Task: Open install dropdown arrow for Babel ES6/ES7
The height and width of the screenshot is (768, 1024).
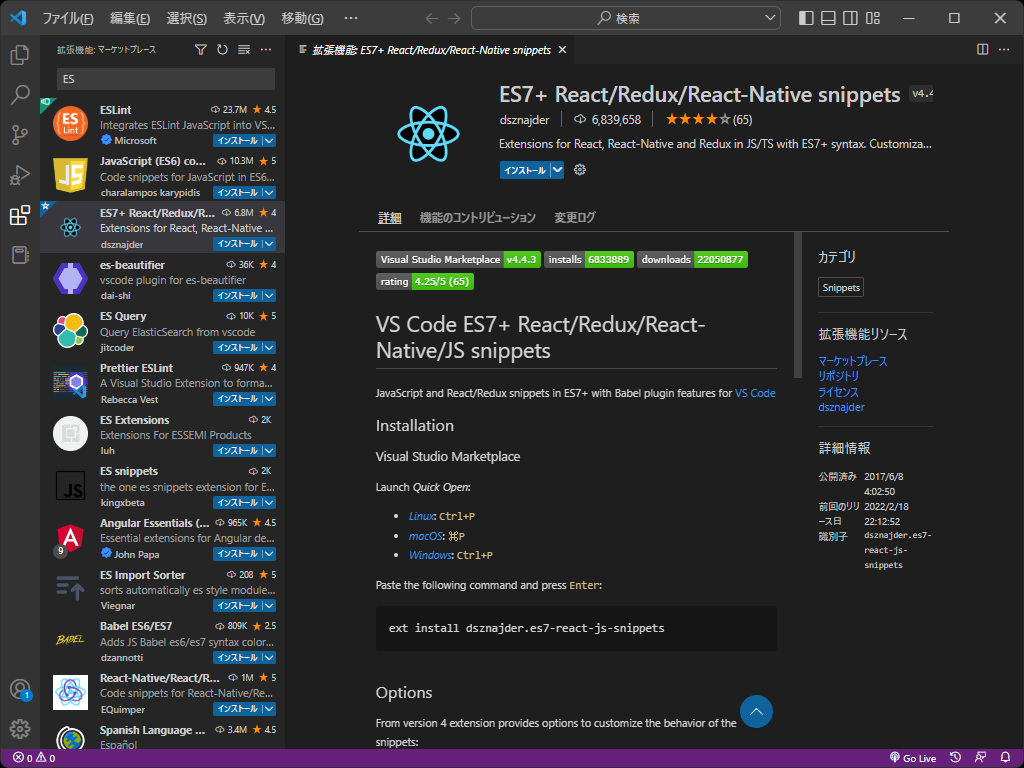Action: (x=269, y=658)
